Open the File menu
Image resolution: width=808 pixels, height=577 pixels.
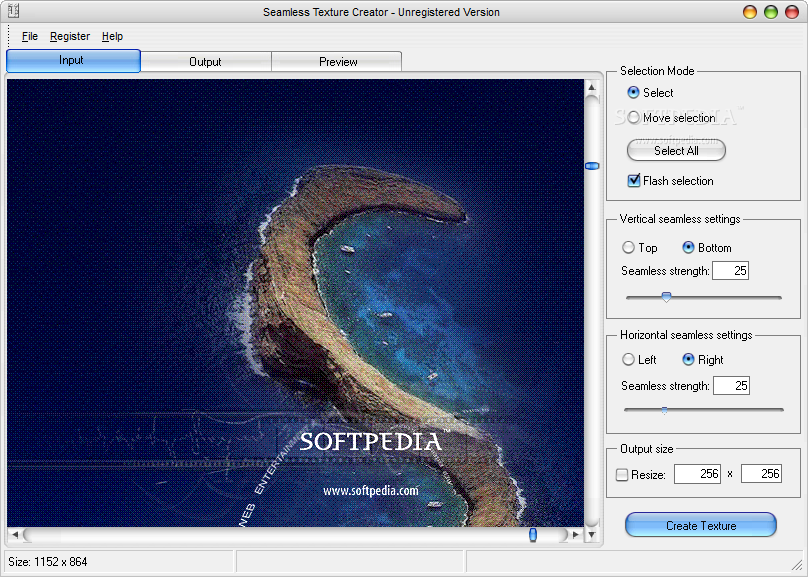[x=29, y=36]
